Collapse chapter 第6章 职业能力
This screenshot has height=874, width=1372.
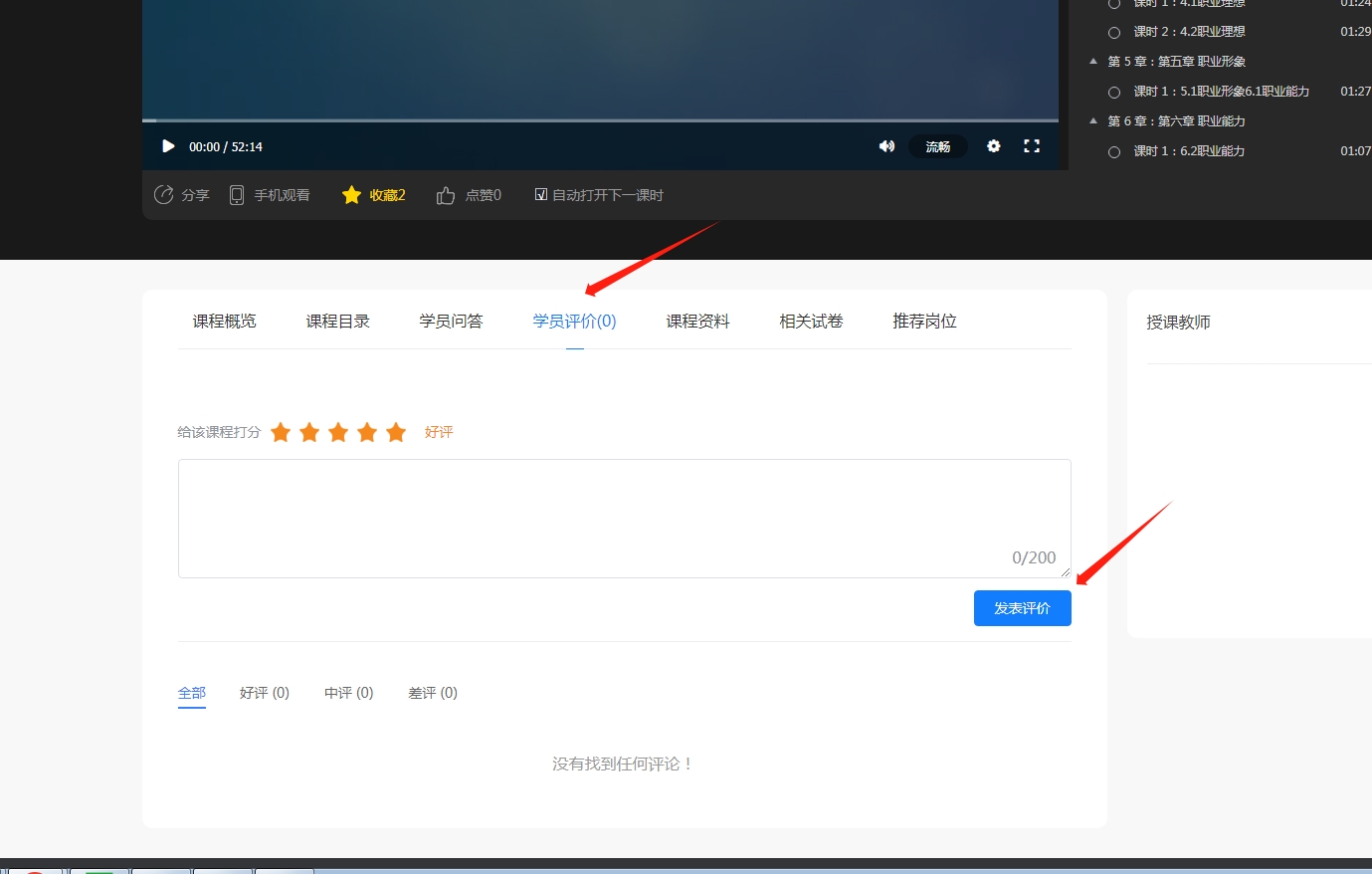pos(1093,121)
